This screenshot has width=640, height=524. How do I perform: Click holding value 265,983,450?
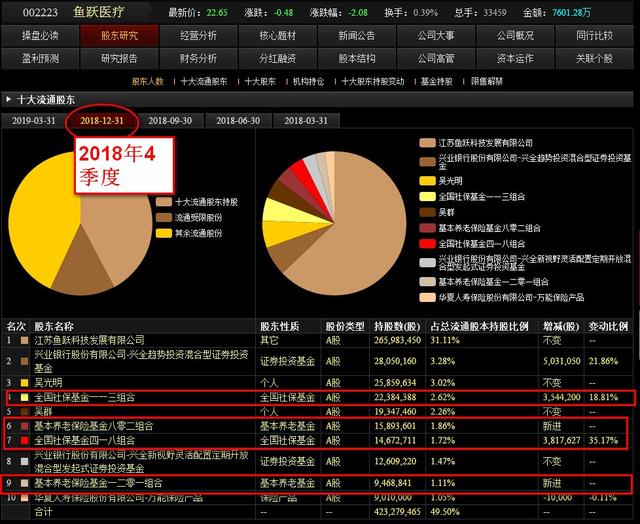coord(397,340)
